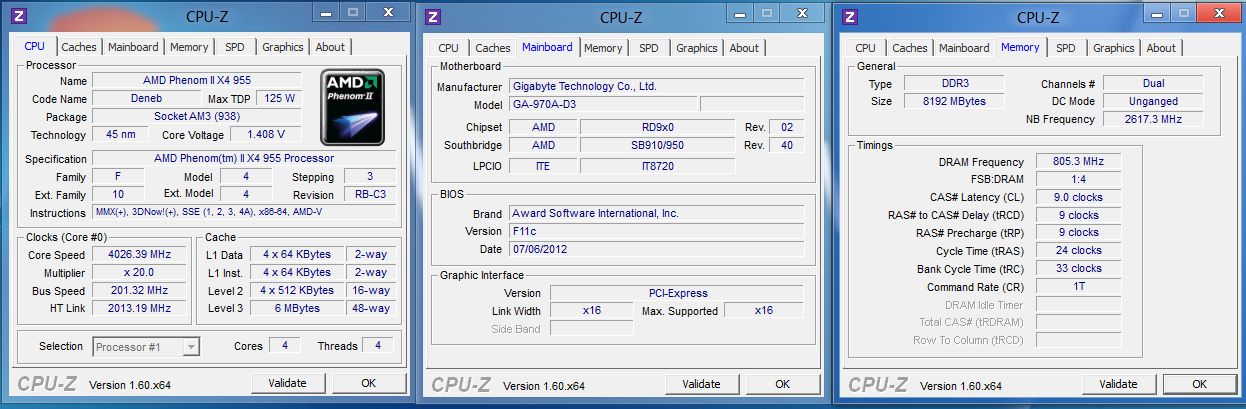This screenshot has width=1246, height=409.
Task: Click the Instructions field listing MMX(+), 3DNow!
Action: (244, 212)
